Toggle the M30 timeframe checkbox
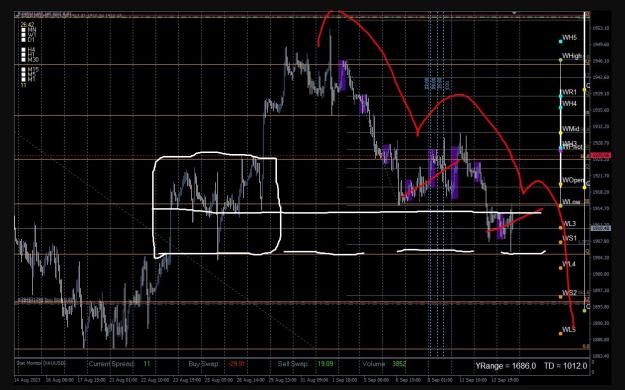Image resolution: width=625 pixels, height=390 pixels. coord(24,59)
